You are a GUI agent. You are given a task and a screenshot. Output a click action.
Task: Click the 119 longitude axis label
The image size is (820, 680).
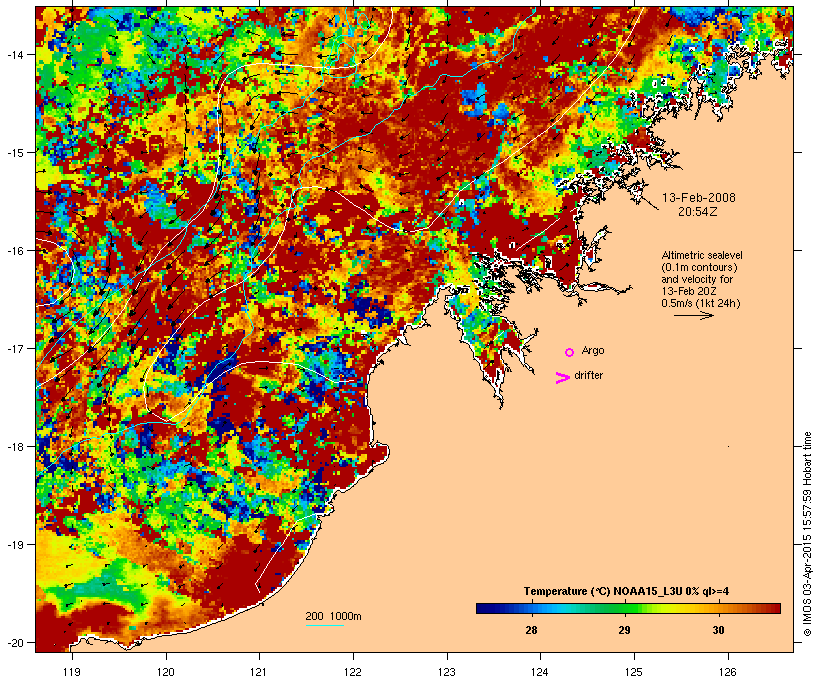coord(72,672)
